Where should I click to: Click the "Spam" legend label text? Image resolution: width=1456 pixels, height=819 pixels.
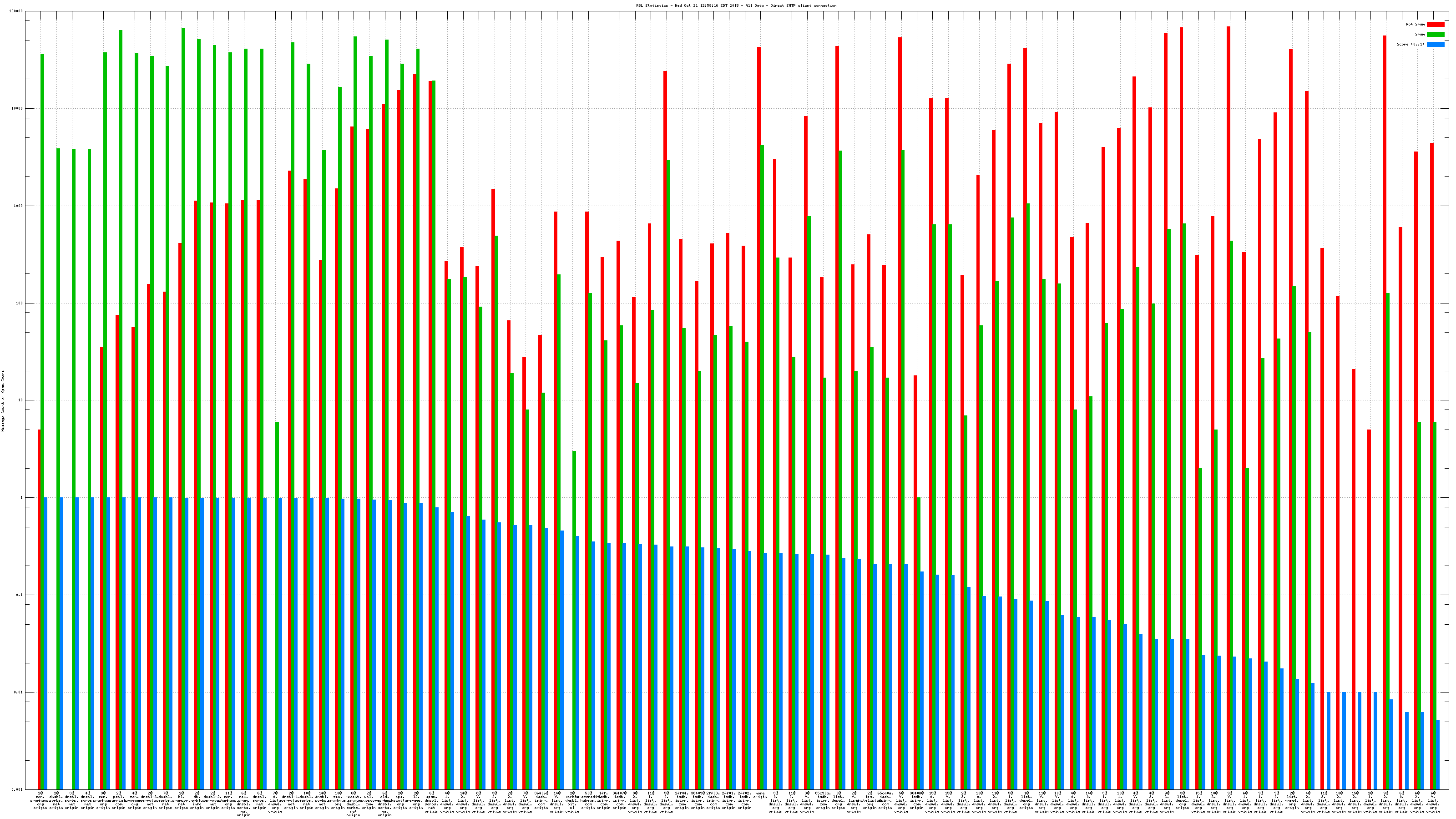1420,35
